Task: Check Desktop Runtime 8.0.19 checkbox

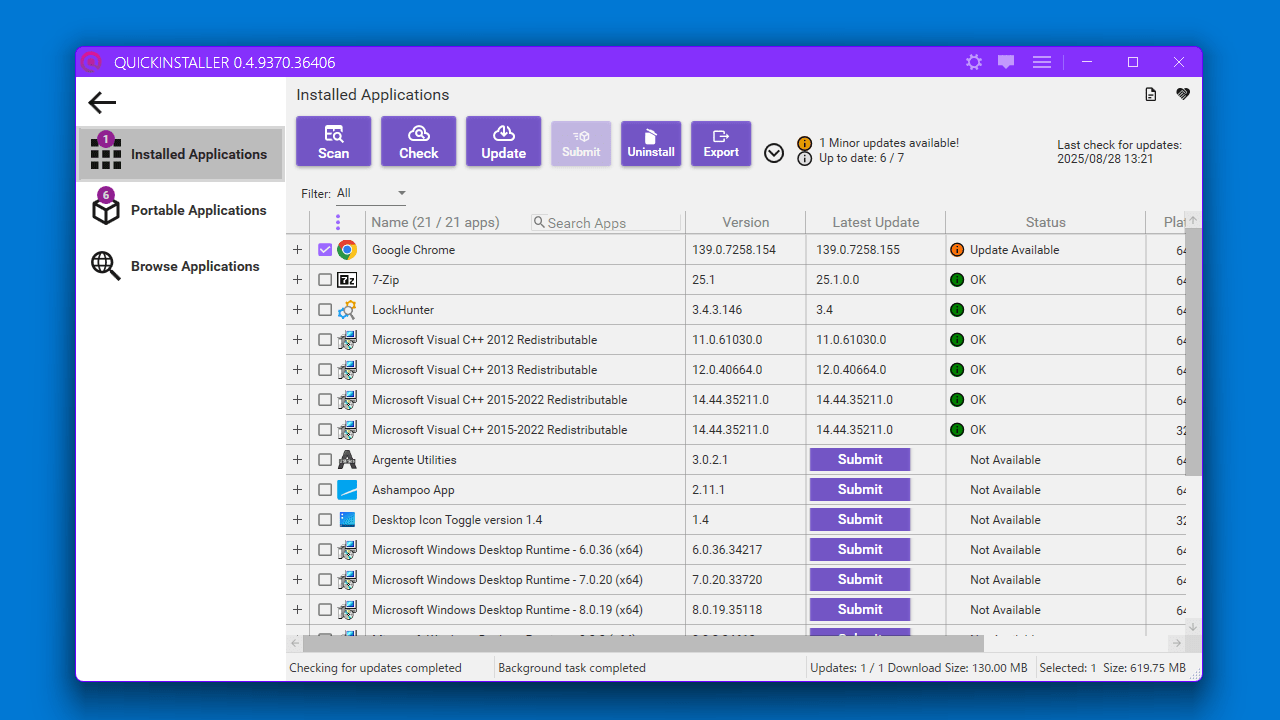Action: [x=325, y=610]
